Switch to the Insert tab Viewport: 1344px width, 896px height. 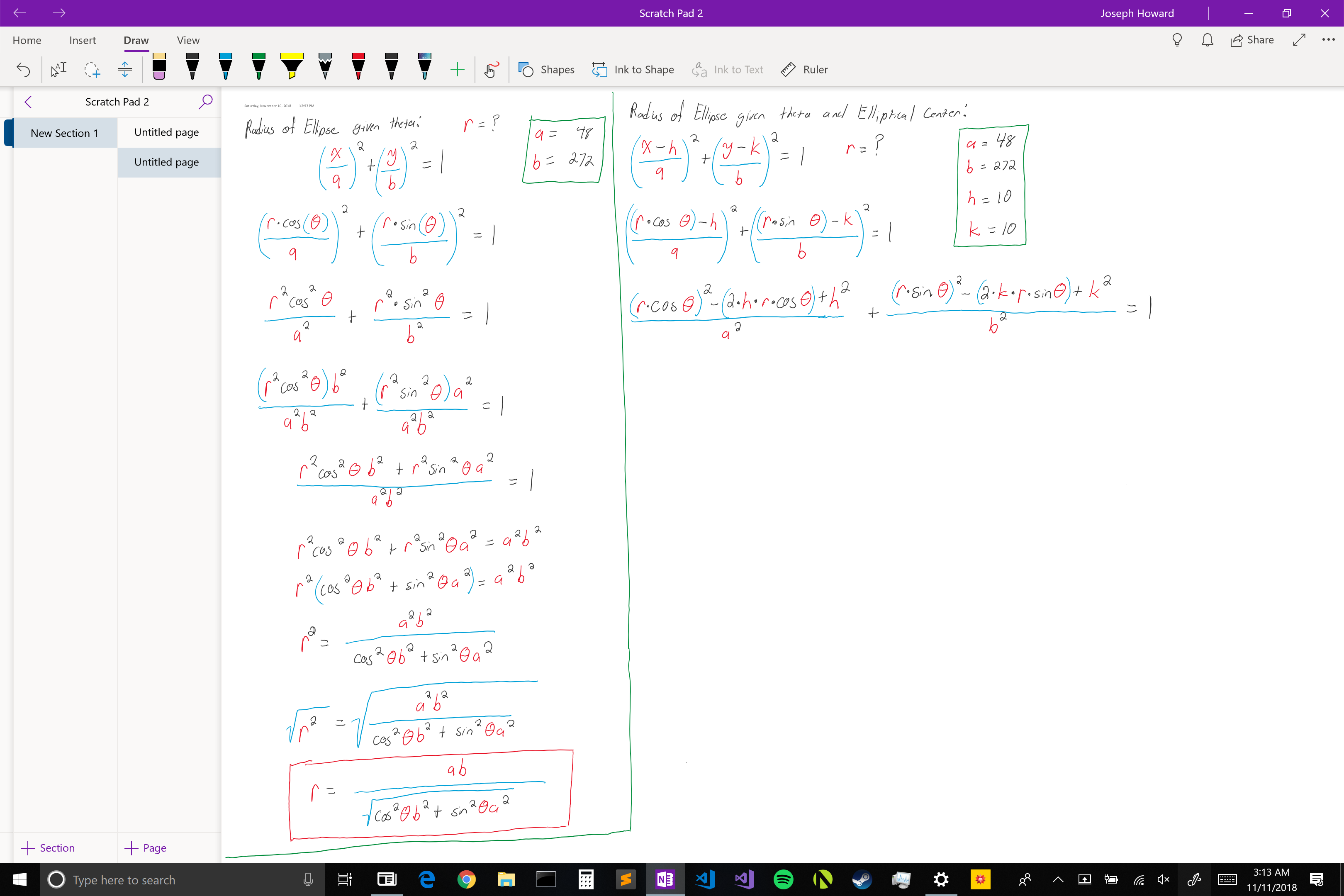point(82,40)
